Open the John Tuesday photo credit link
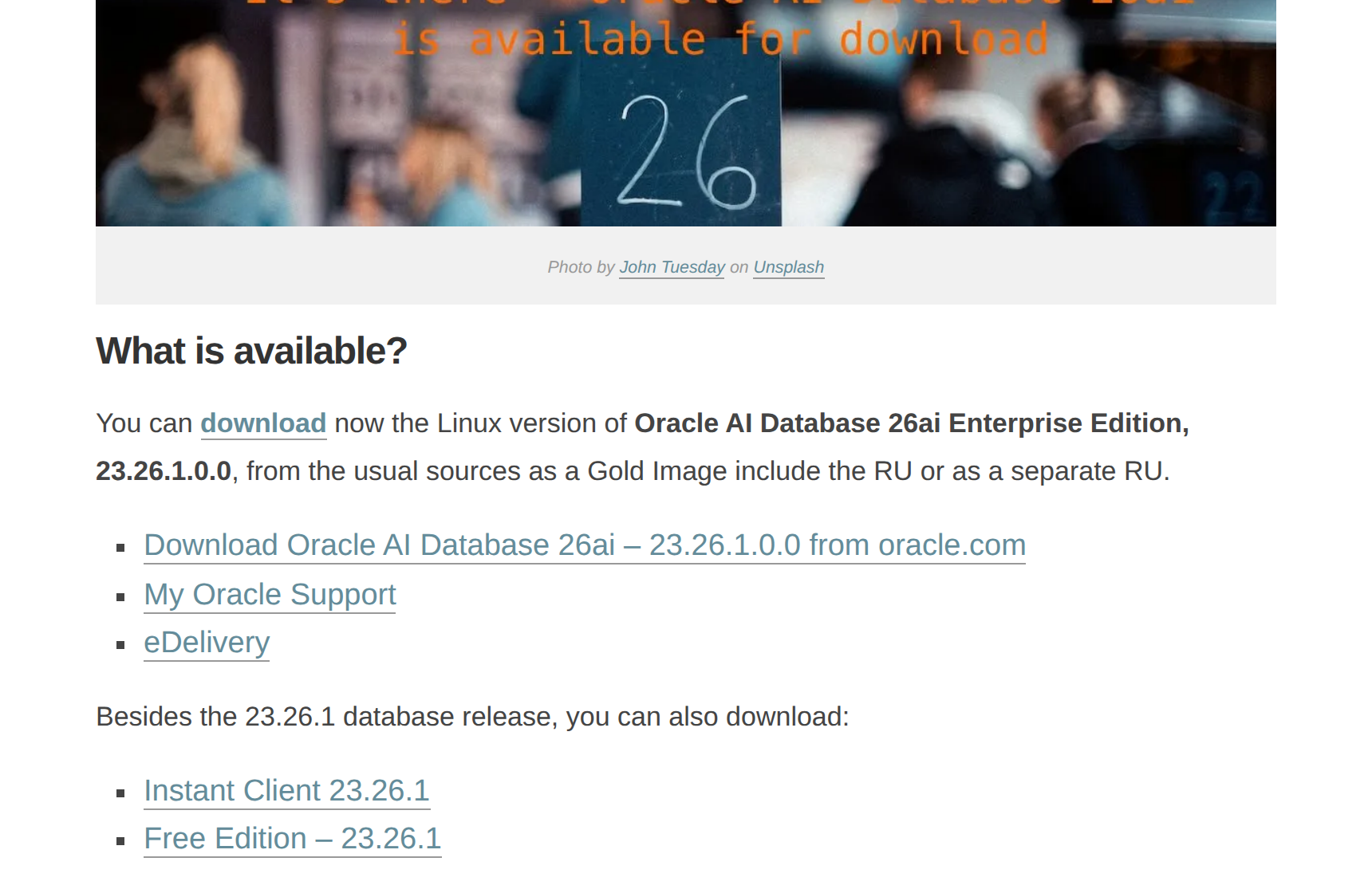Viewport: 1372px width, 893px height. tap(672, 267)
